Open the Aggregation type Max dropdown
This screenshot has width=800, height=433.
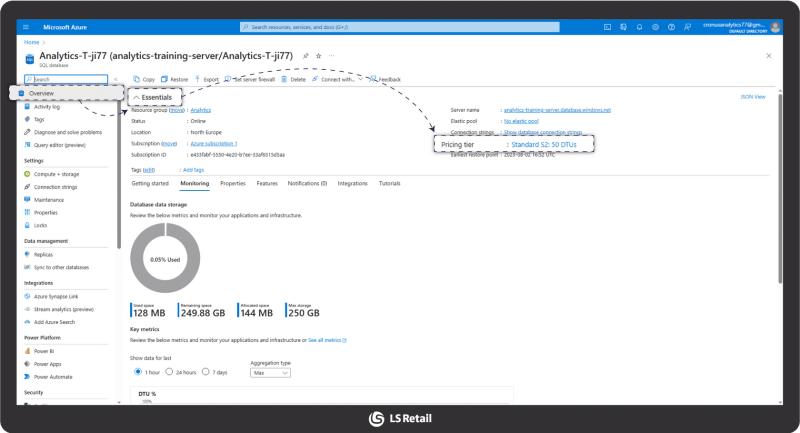[x=270, y=373]
